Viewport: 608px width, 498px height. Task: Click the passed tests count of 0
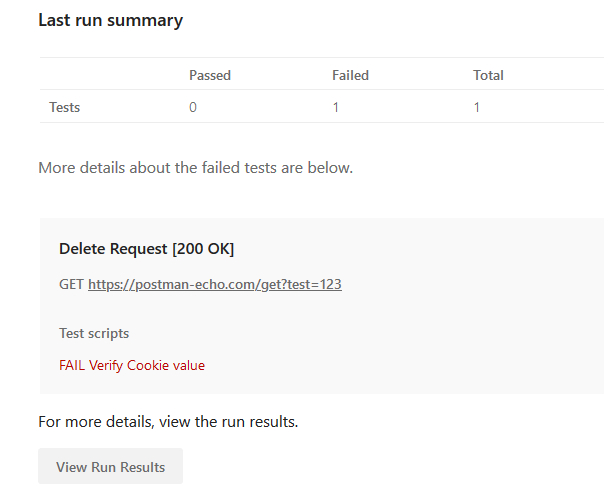[193, 107]
